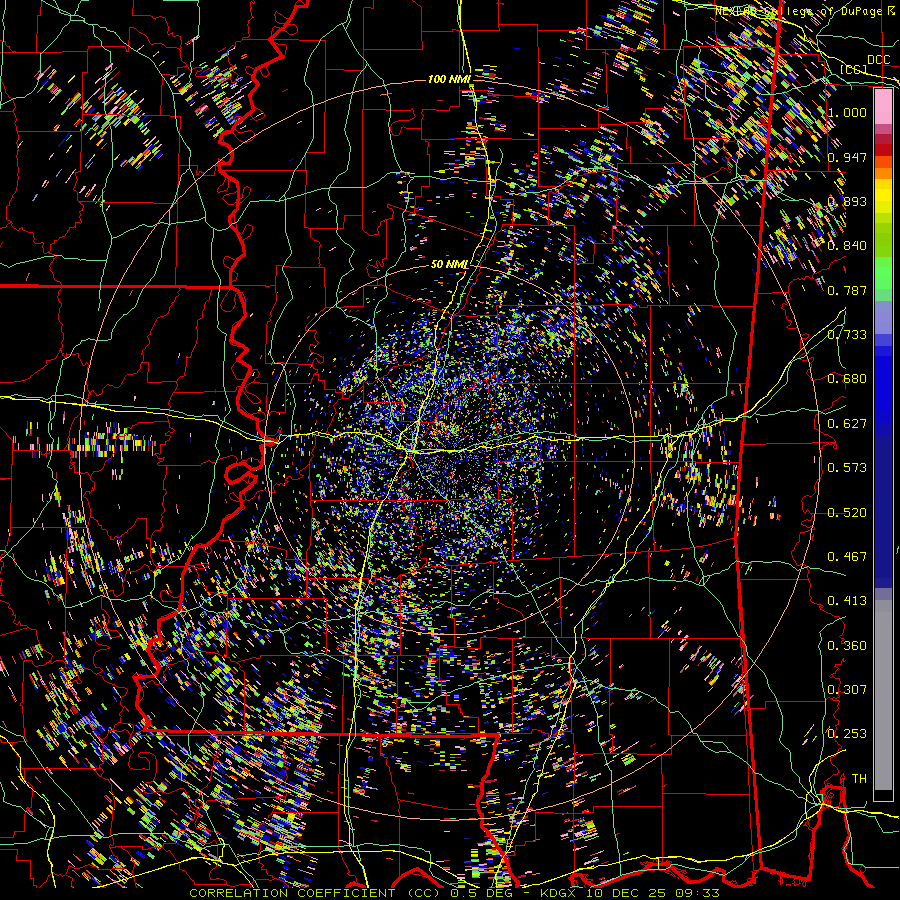Click the 0.573 scale value
The width and height of the screenshot is (900, 900).
847,467
